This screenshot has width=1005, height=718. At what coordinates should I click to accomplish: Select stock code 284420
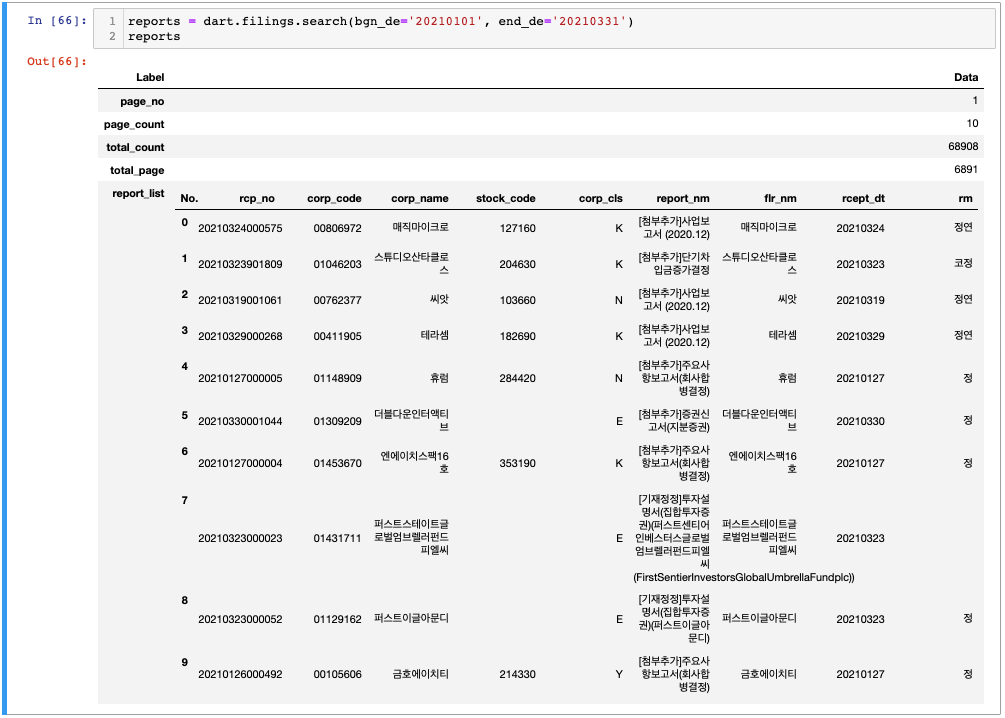point(518,378)
